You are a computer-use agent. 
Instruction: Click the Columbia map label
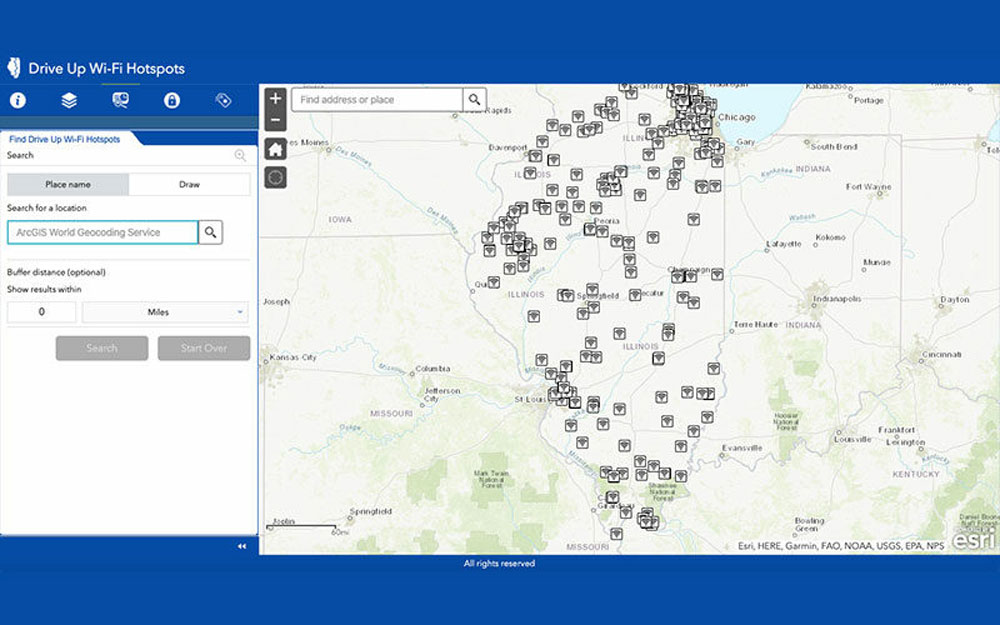(432, 369)
